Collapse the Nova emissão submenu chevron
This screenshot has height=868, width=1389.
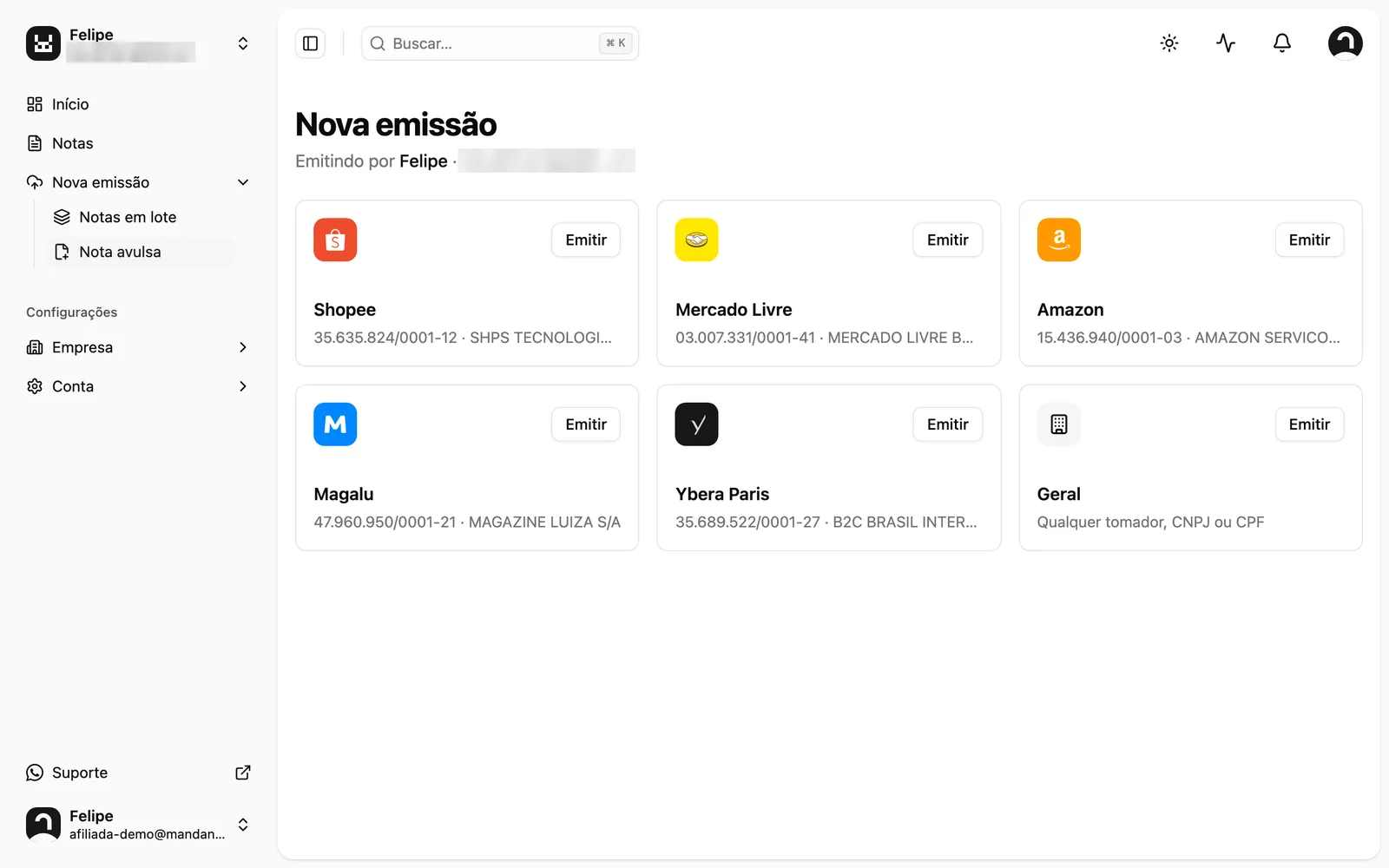243,182
